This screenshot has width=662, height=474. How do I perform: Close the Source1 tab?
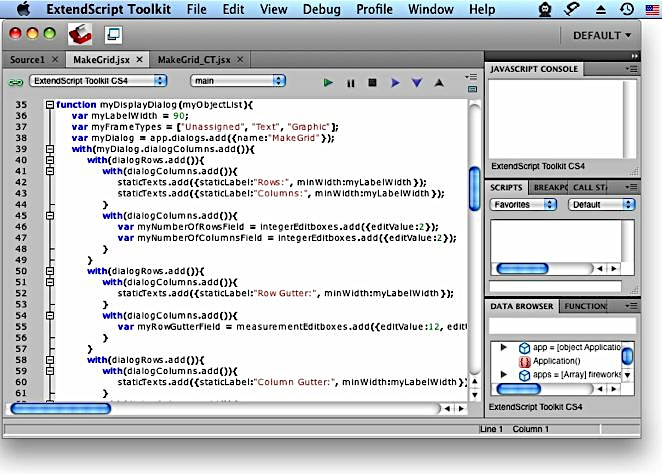click(x=55, y=60)
